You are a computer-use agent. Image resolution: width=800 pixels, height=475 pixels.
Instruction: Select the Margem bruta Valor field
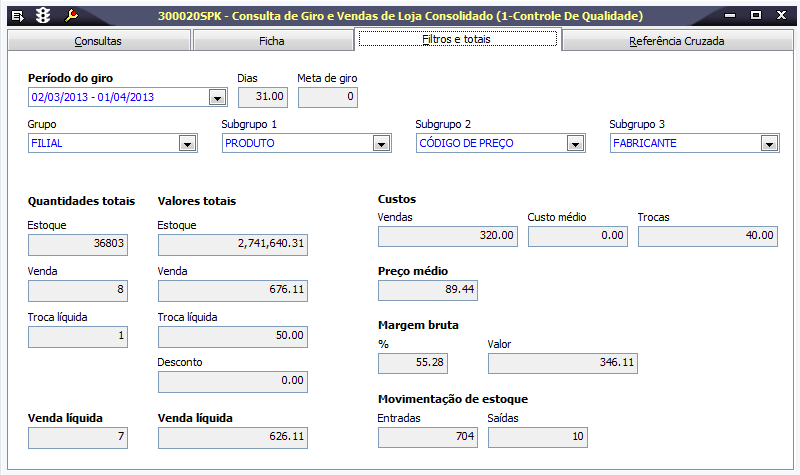point(562,362)
